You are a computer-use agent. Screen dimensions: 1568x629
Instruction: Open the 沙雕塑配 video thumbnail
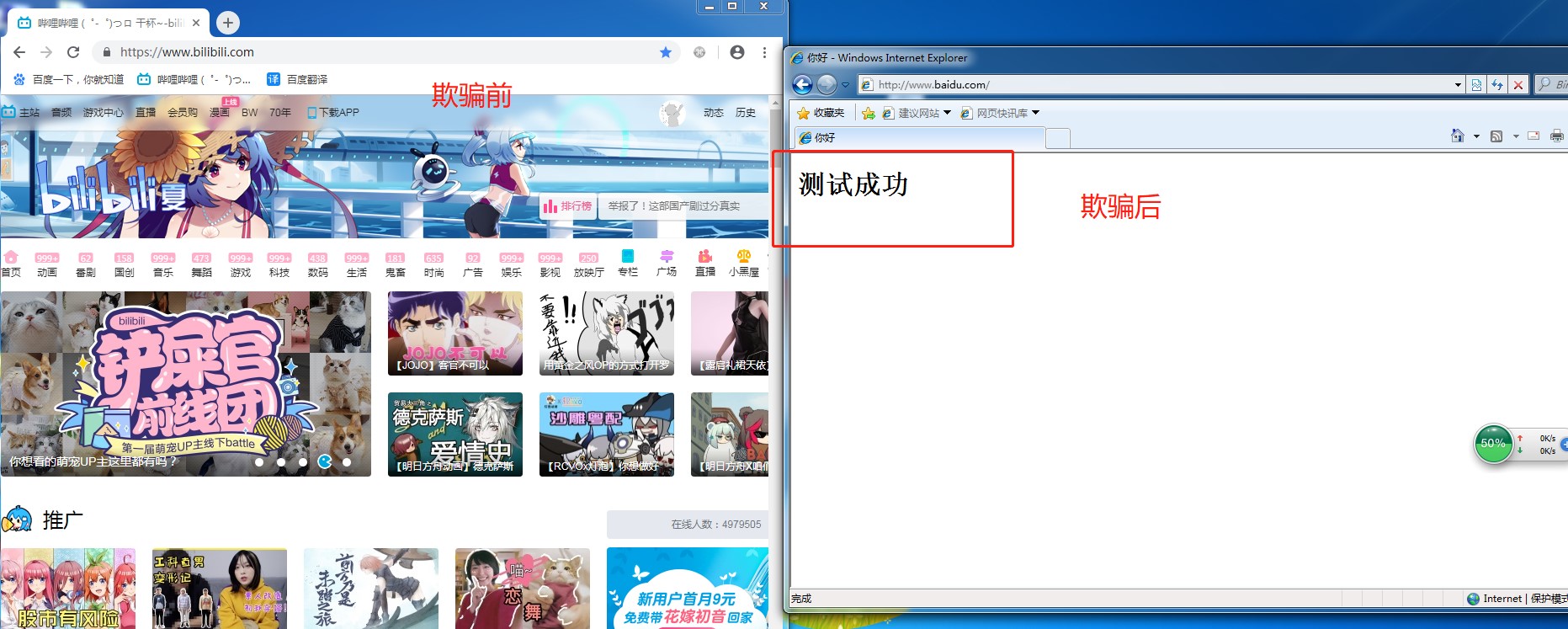tap(607, 434)
